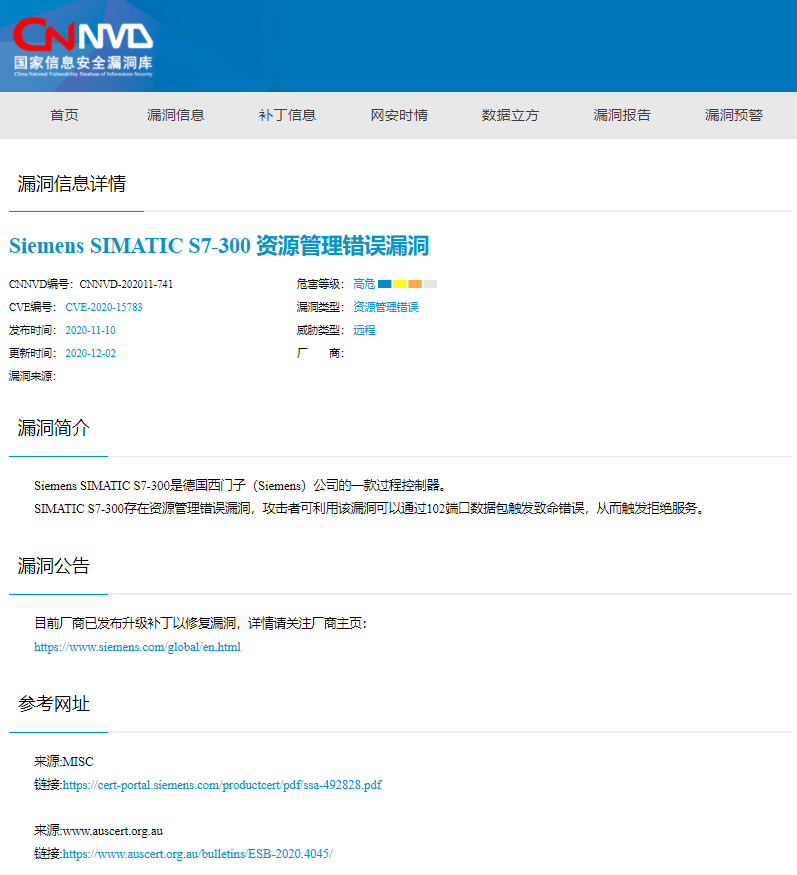Click the 危害等级 label
This screenshot has width=797, height=875.
pos(320,284)
